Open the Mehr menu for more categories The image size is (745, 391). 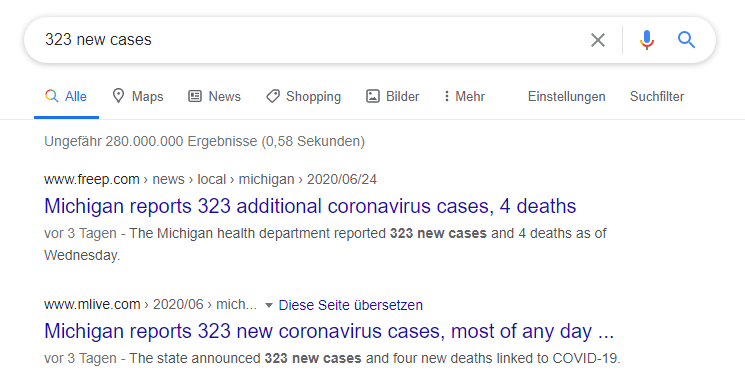(x=464, y=96)
